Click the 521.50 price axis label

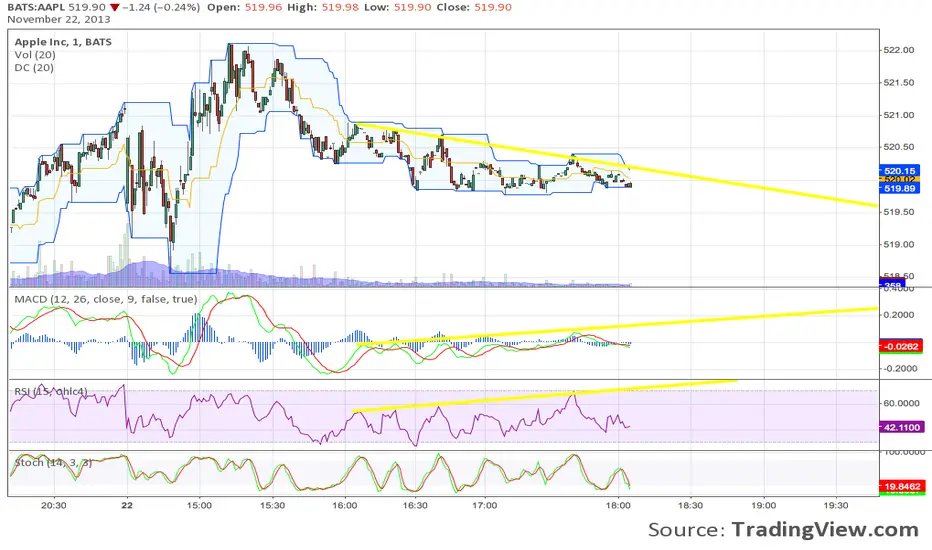[x=899, y=83]
